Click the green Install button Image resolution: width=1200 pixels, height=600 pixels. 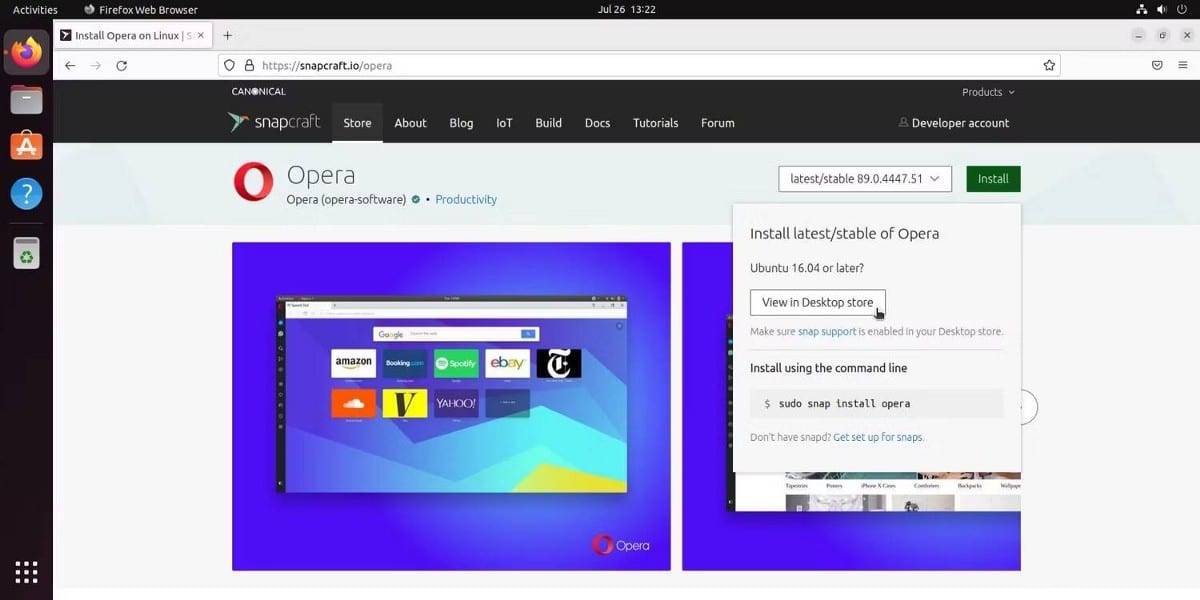point(992,178)
